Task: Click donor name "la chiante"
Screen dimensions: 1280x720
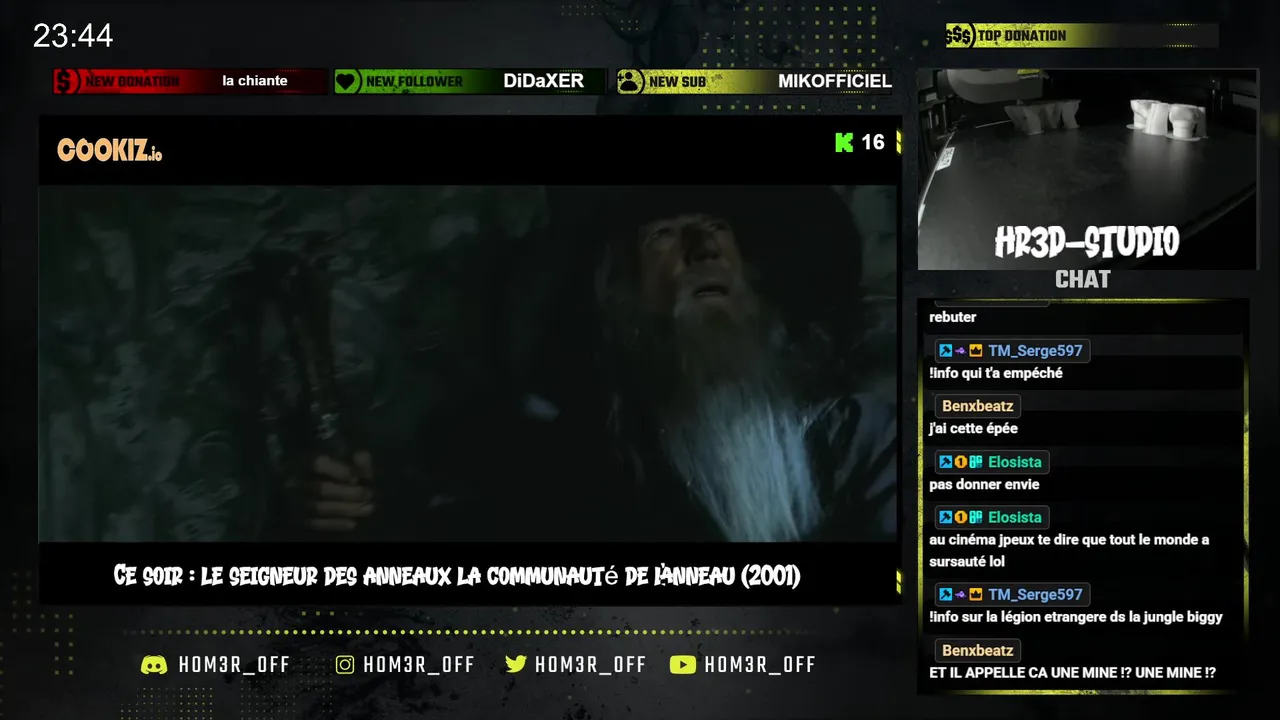Action: [x=255, y=81]
